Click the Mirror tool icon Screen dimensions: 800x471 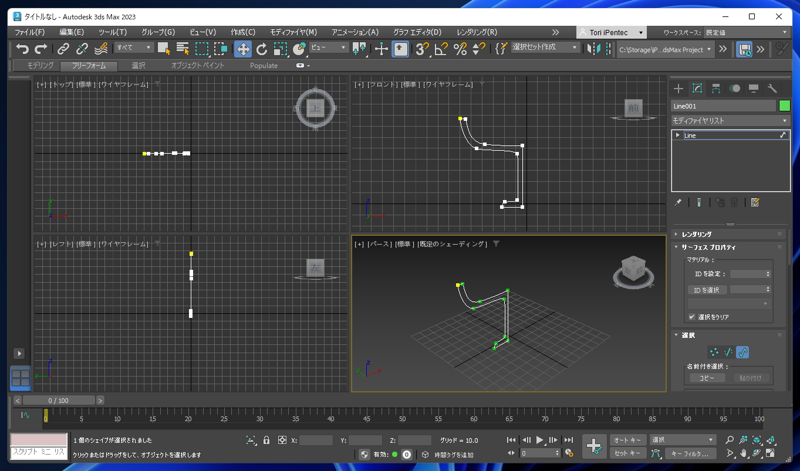[x=593, y=48]
